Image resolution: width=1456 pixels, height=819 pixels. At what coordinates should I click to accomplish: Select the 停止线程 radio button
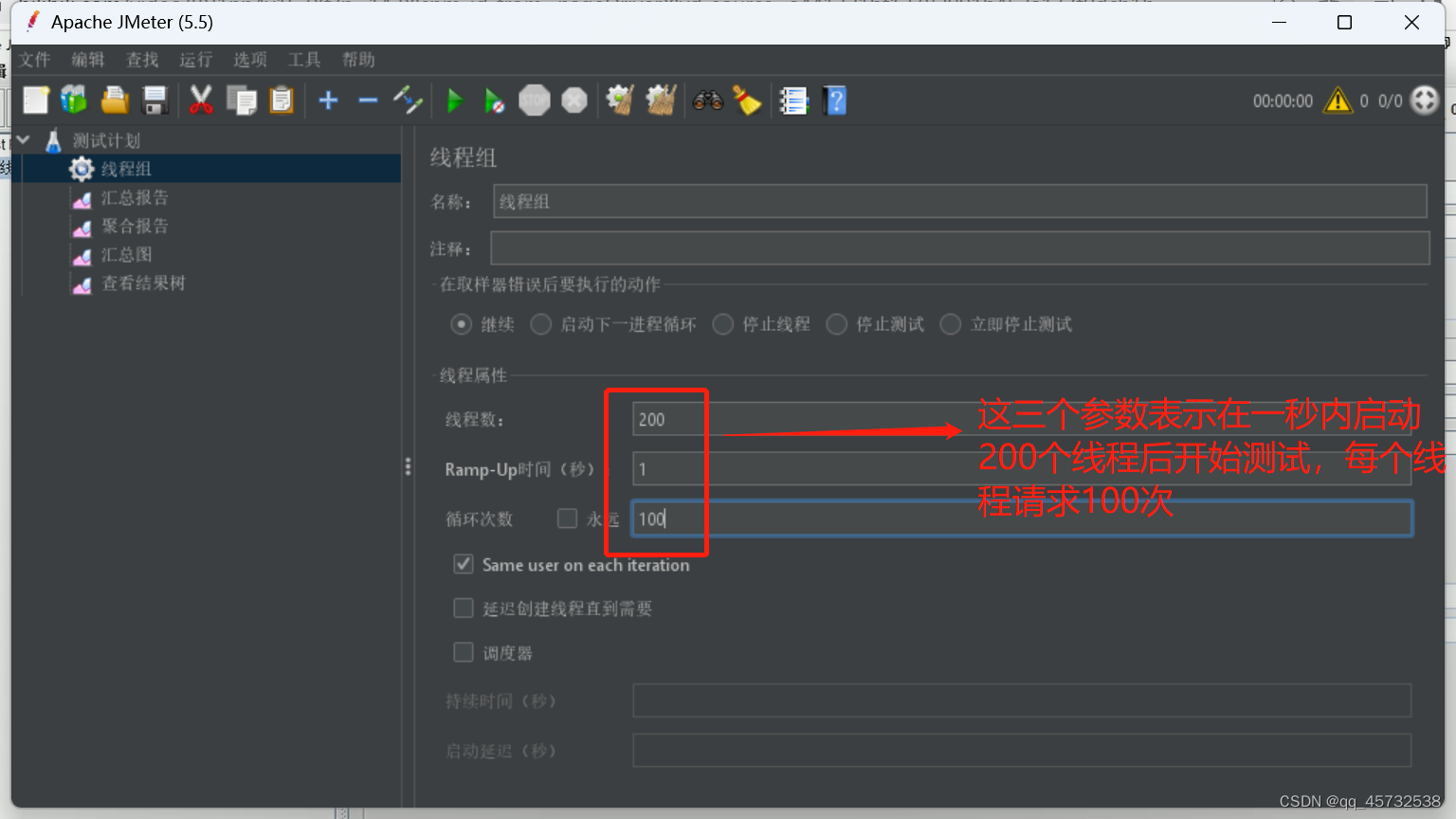722,324
